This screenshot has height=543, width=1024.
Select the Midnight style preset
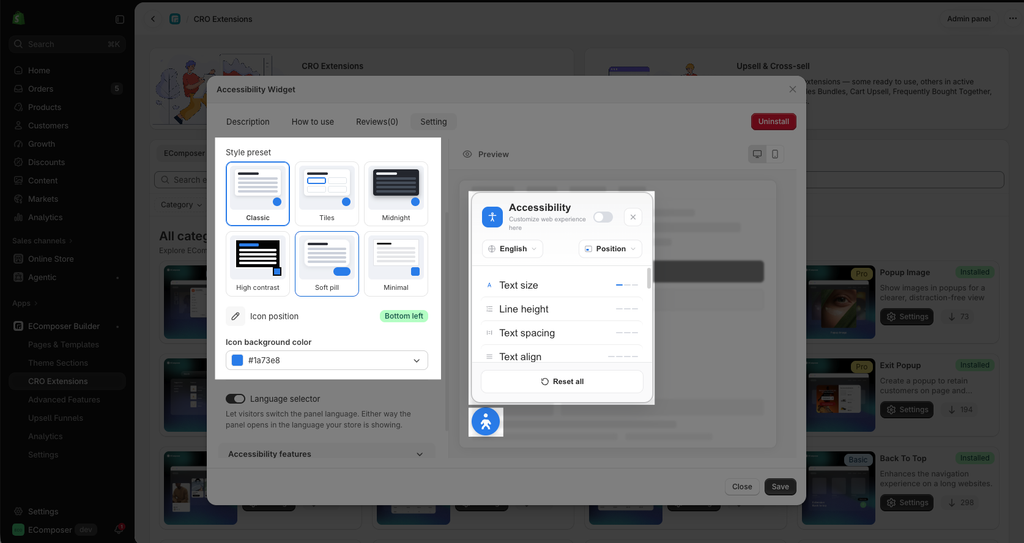click(396, 193)
